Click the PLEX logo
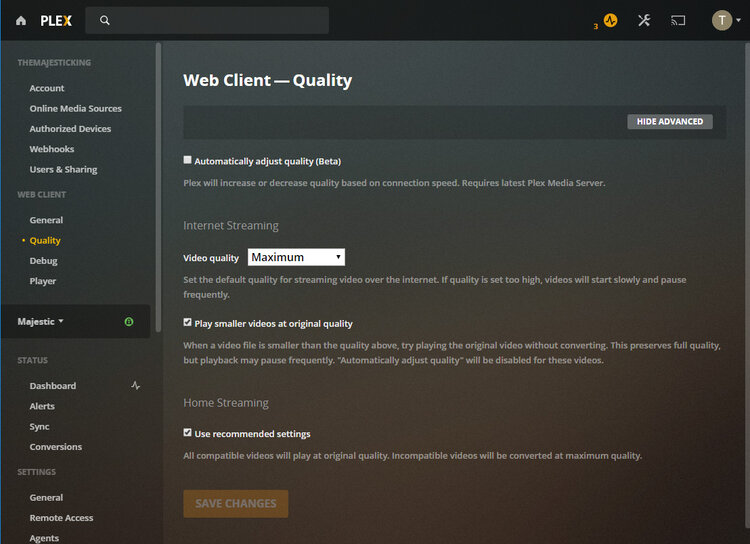The image size is (750, 544). [56, 21]
